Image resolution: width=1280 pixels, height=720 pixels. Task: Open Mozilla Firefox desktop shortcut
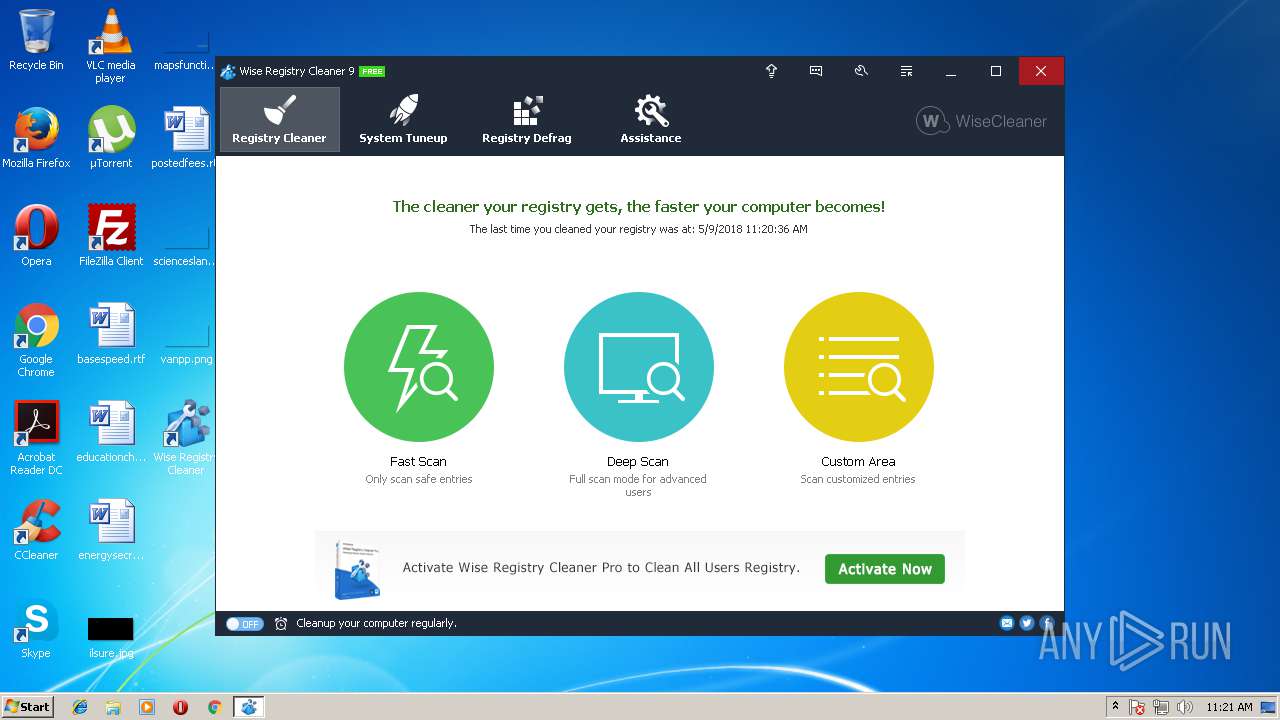point(36,138)
